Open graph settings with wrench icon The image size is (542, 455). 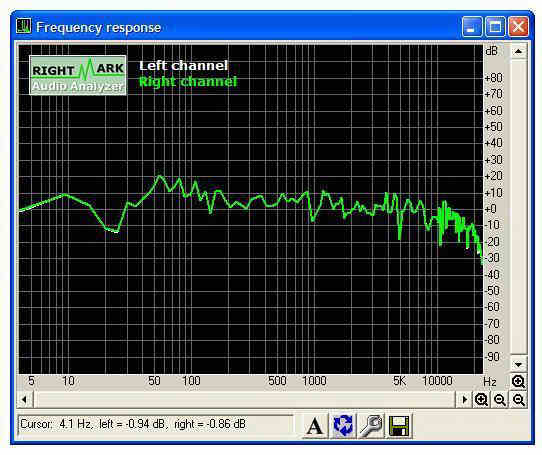pyautogui.click(x=371, y=426)
